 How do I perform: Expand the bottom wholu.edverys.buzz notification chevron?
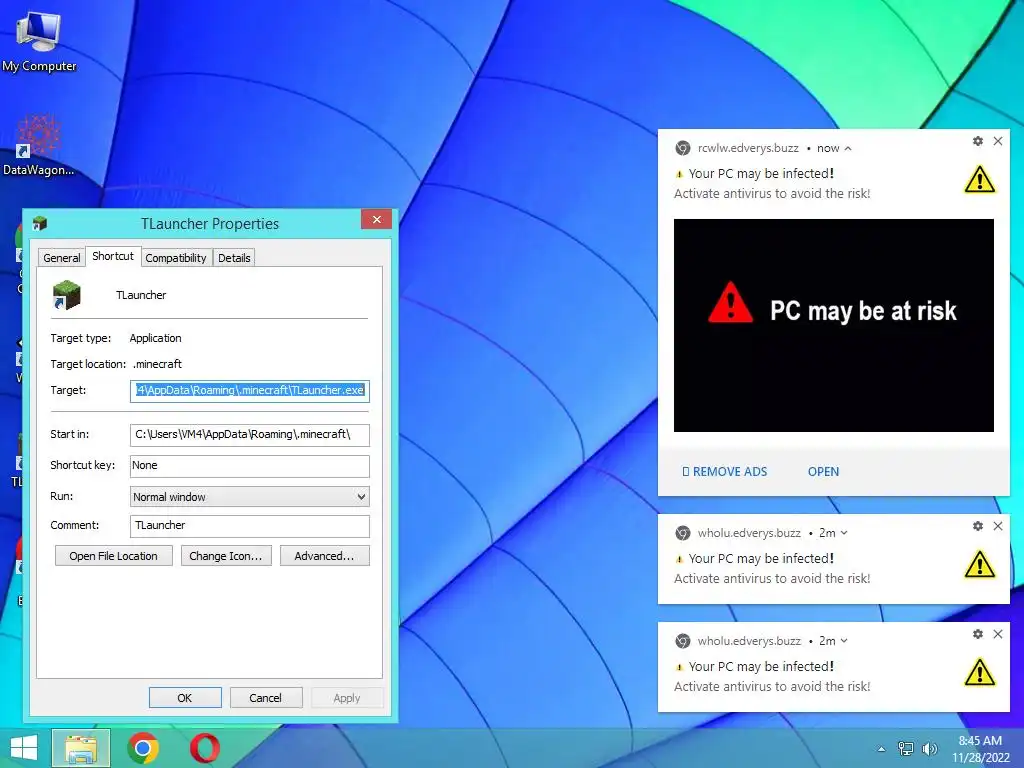pos(844,641)
